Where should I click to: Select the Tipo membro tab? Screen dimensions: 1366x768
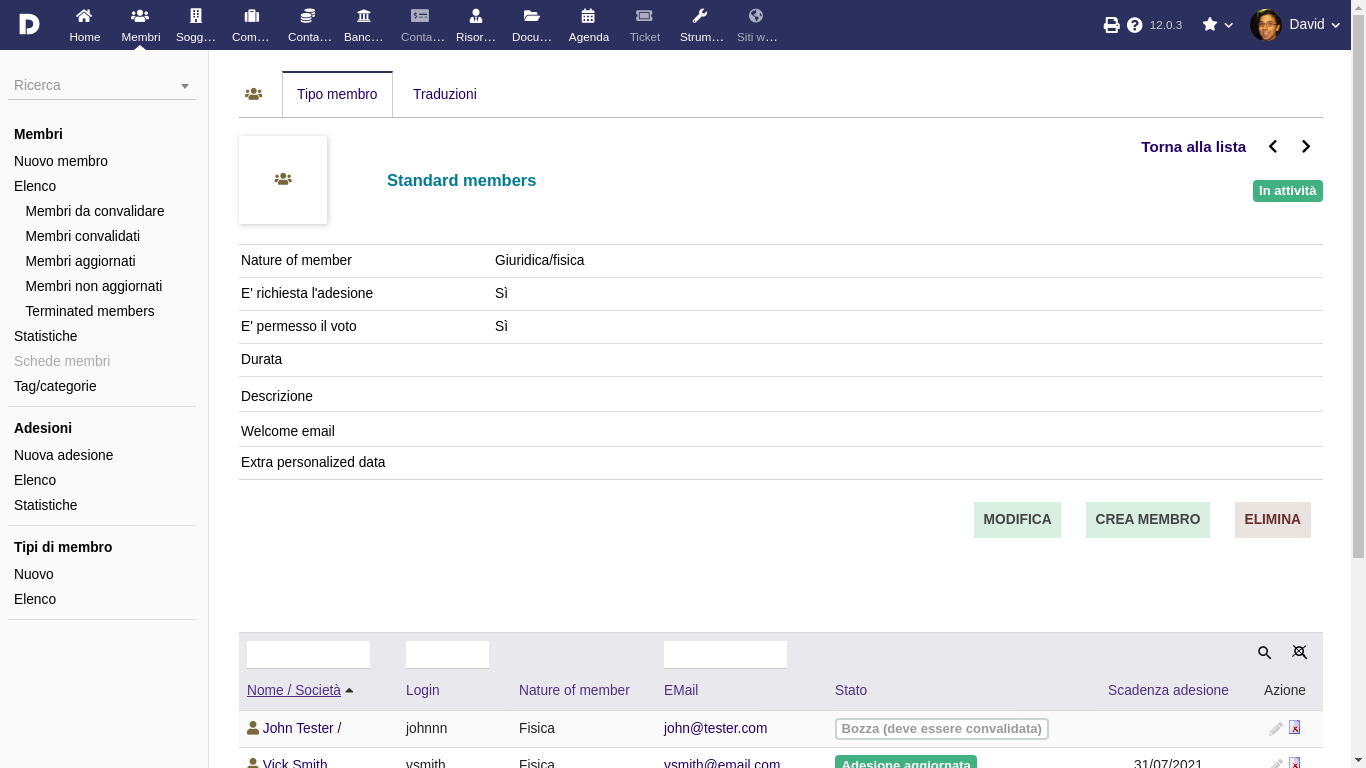[x=337, y=94]
